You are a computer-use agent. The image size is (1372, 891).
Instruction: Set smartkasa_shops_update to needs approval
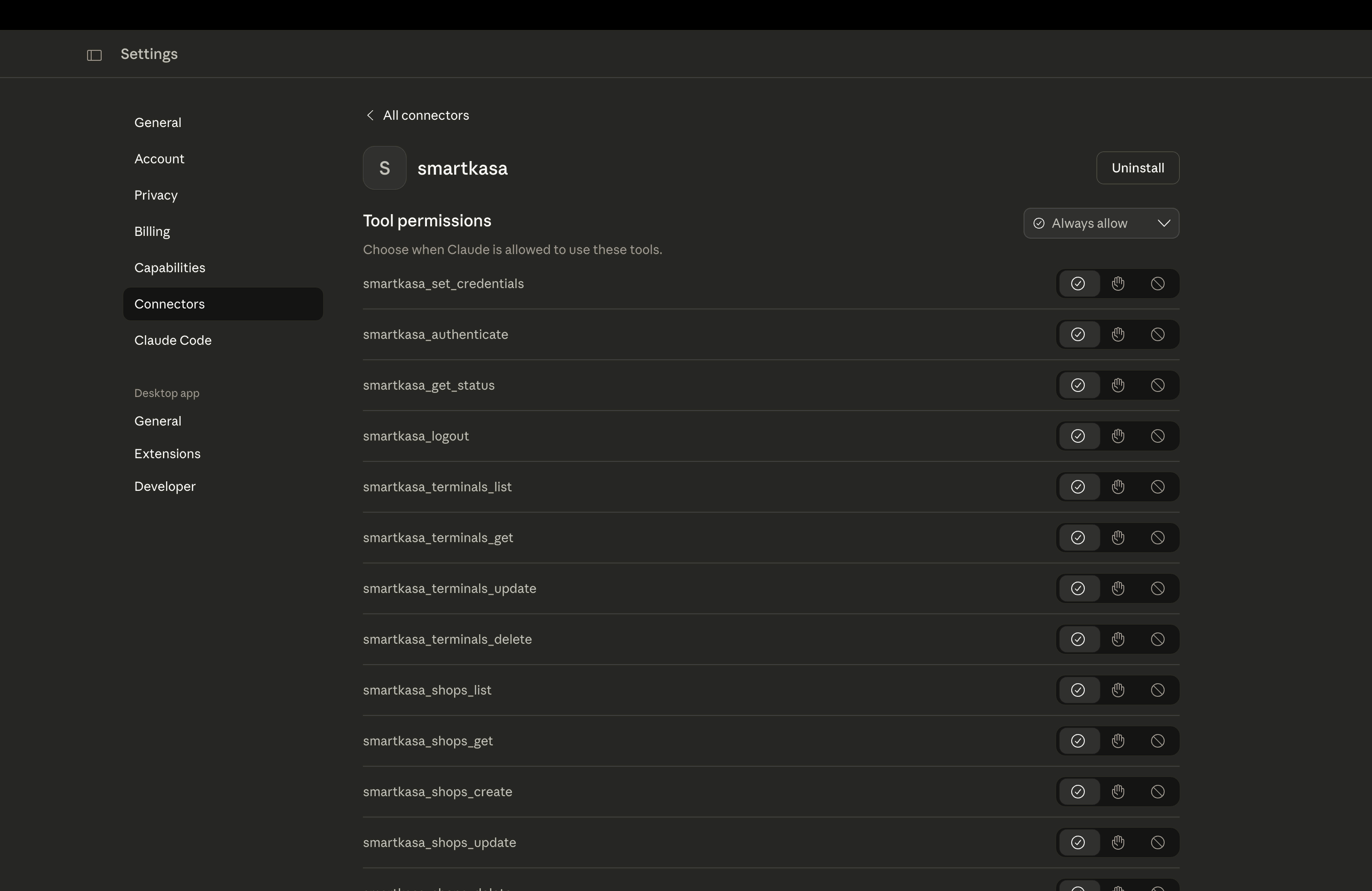1118,842
